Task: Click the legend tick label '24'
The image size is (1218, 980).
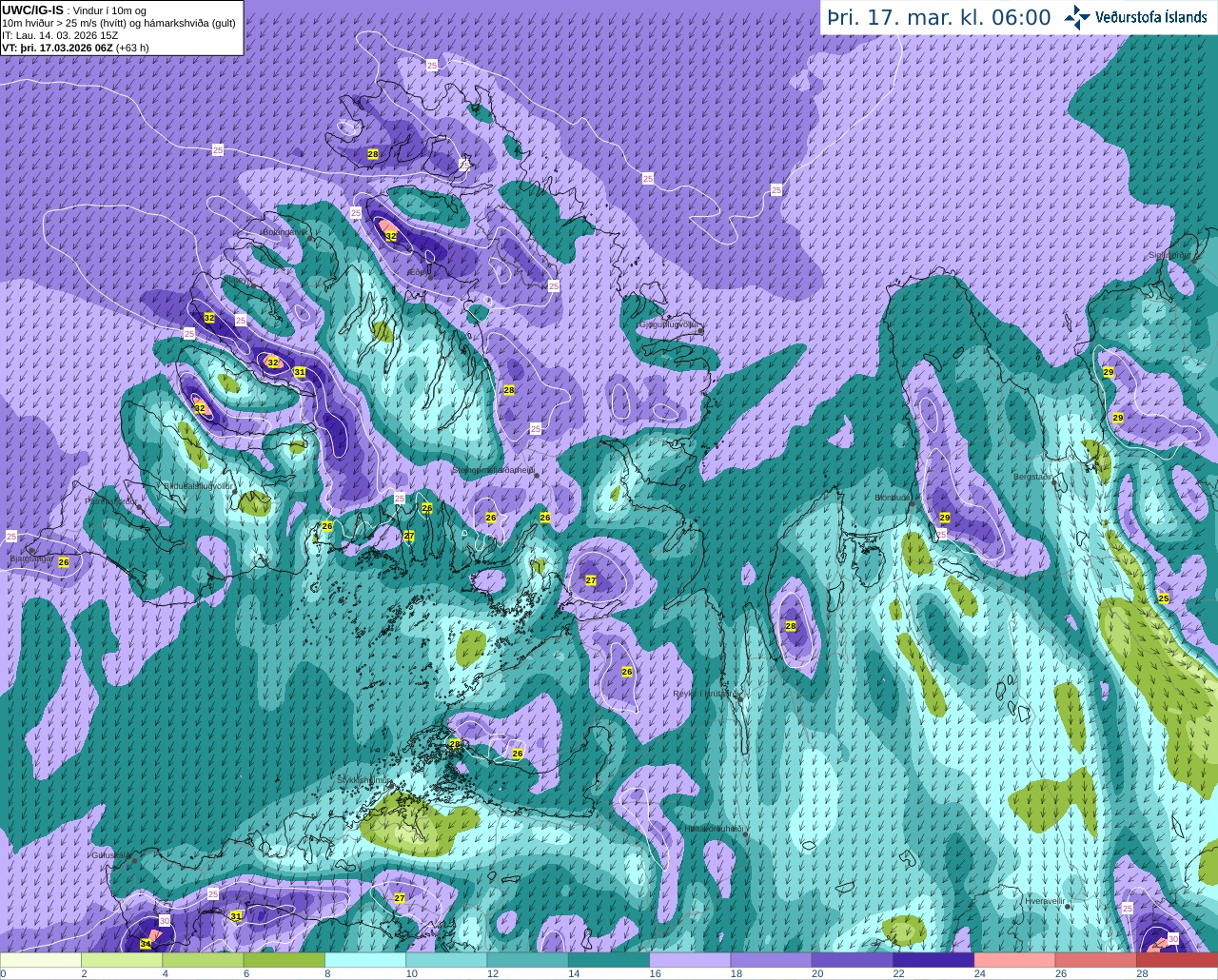Action: (x=979, y=973)
